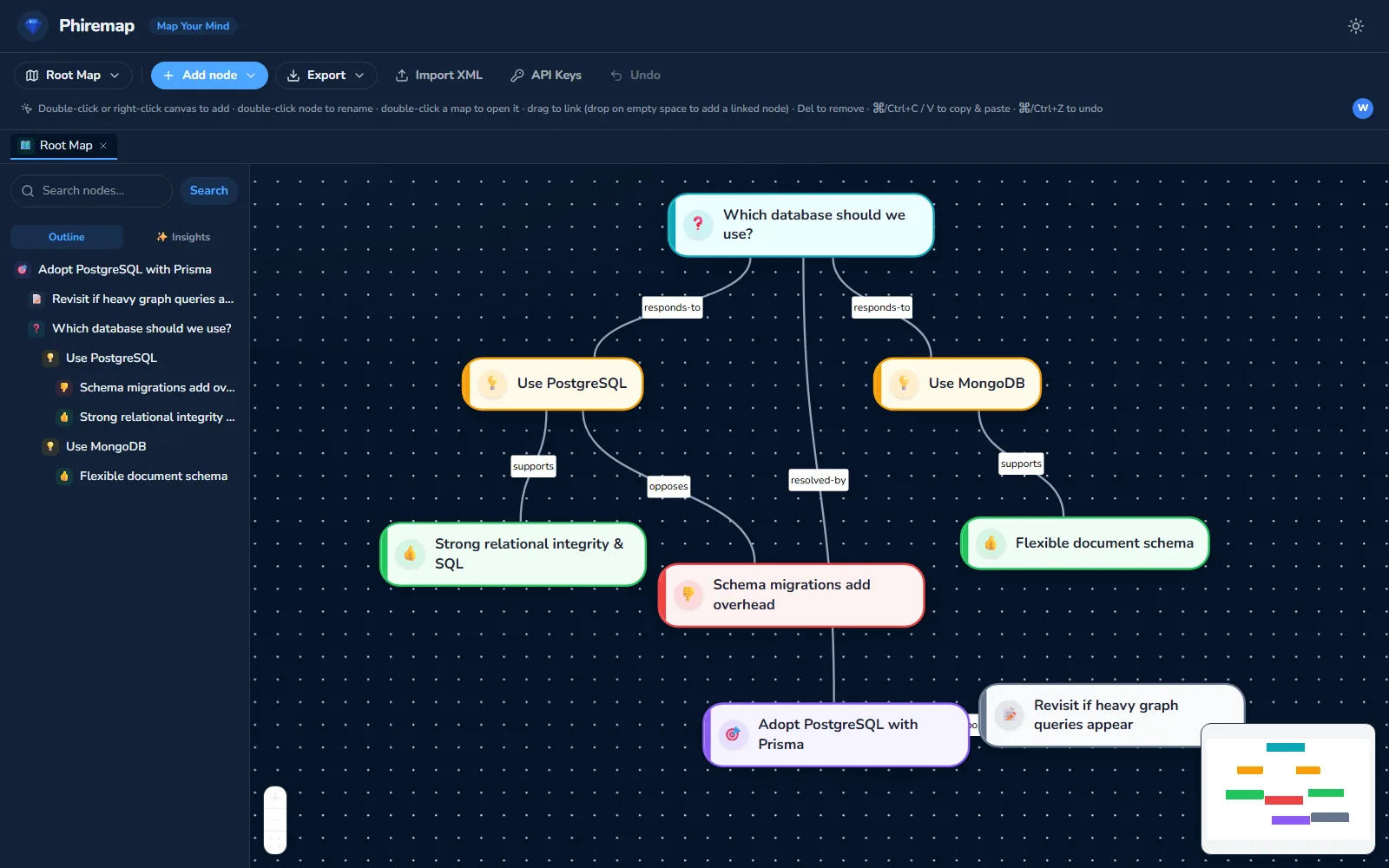The width and height of the screenshot is (1389, 868).
Task: Click thumbs-down icon beside Schema migrations in outline
Action: coord(64,388)
